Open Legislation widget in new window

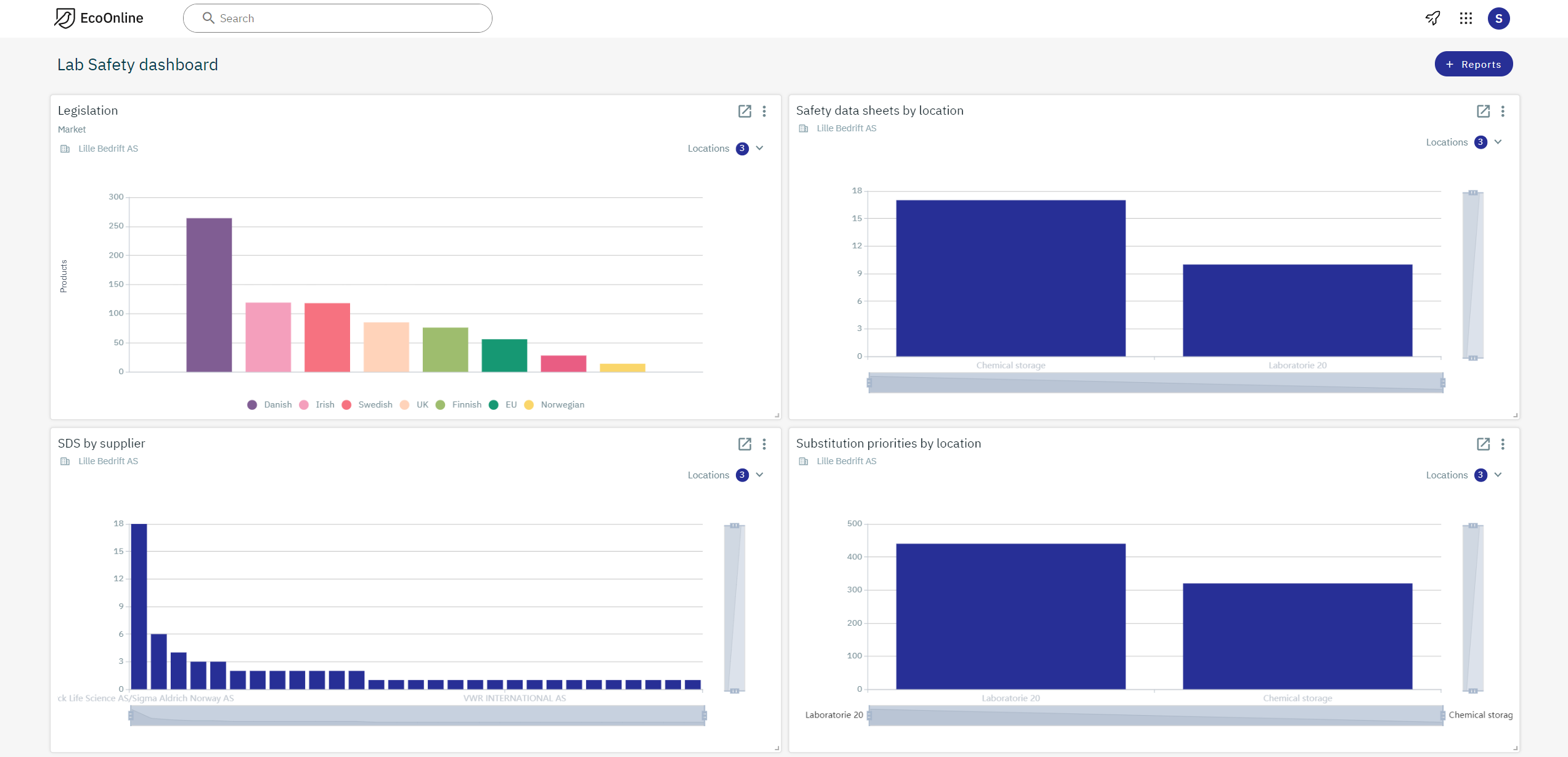745,111
